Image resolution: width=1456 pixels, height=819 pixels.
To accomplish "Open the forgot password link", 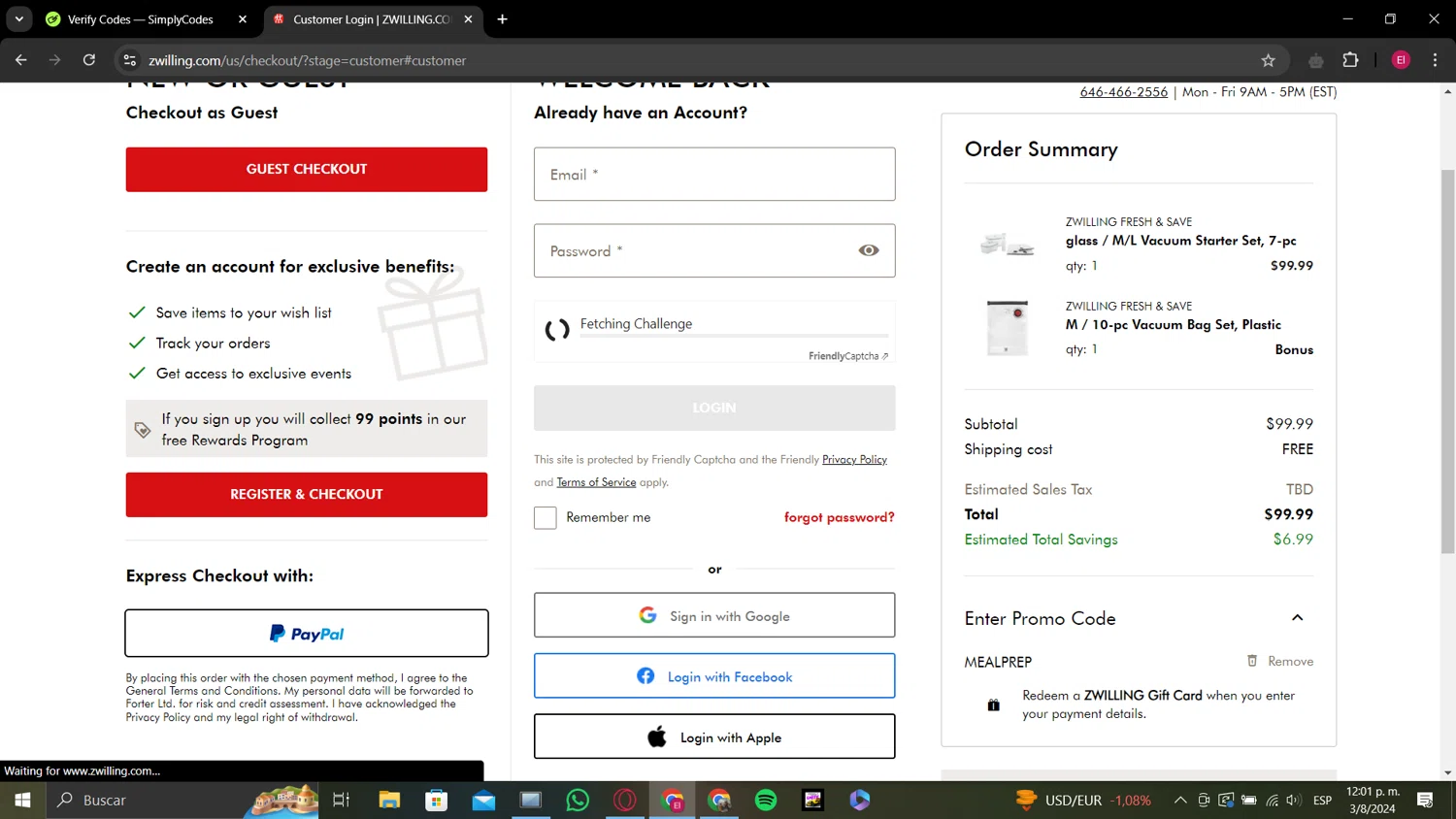I will tap(840, 517).
